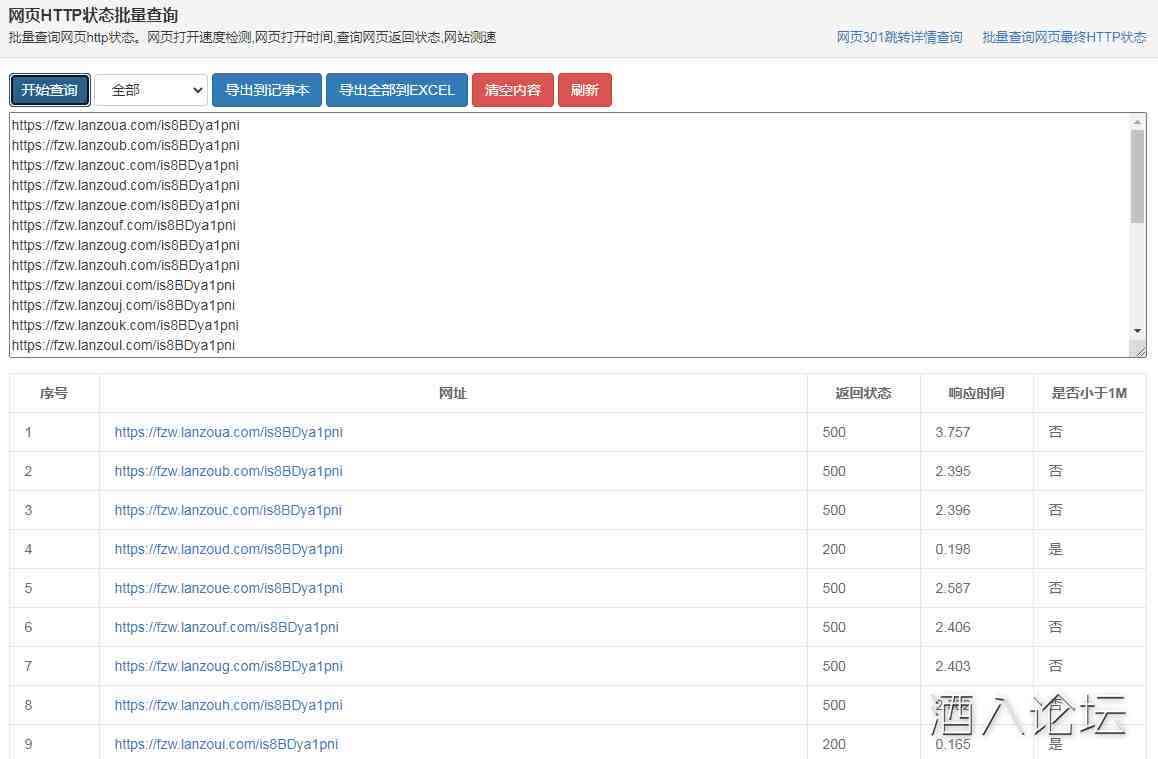Image resolution: width=1158 pixels, height=759 pixels.
Task: Click the 返回状态 column header
Action: [863, 393]
